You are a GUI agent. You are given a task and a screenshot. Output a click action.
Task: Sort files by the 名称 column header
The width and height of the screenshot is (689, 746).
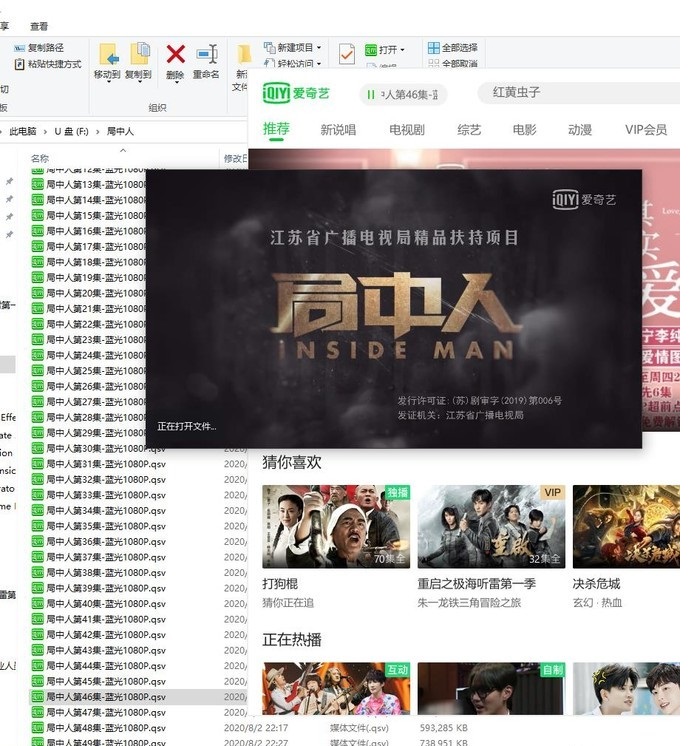click(x=40, y=158)
